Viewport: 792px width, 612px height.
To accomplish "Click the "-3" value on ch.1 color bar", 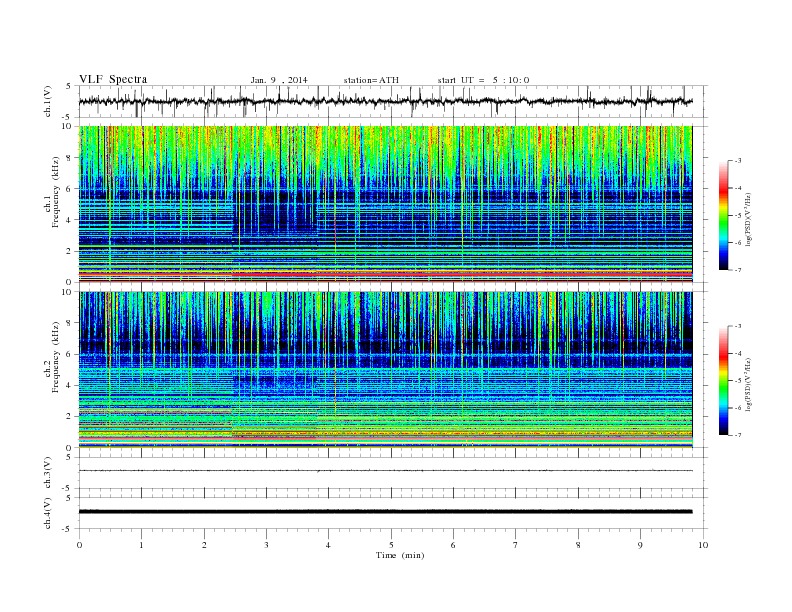I will pyautogui.click(x=737, y=161).
